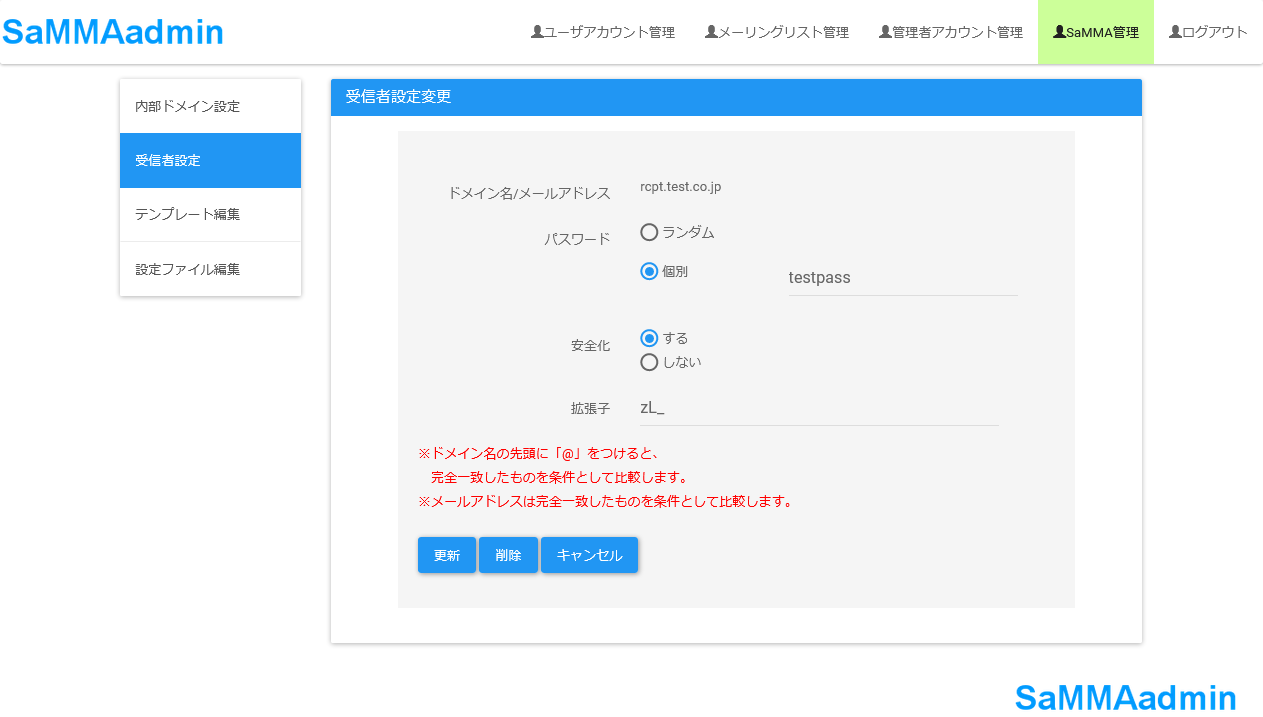Click the user icon beside ユーザアカウント管理
The width and height of the screenshot is (1263, 717).
pyautogui.click(x=537, y=32)
